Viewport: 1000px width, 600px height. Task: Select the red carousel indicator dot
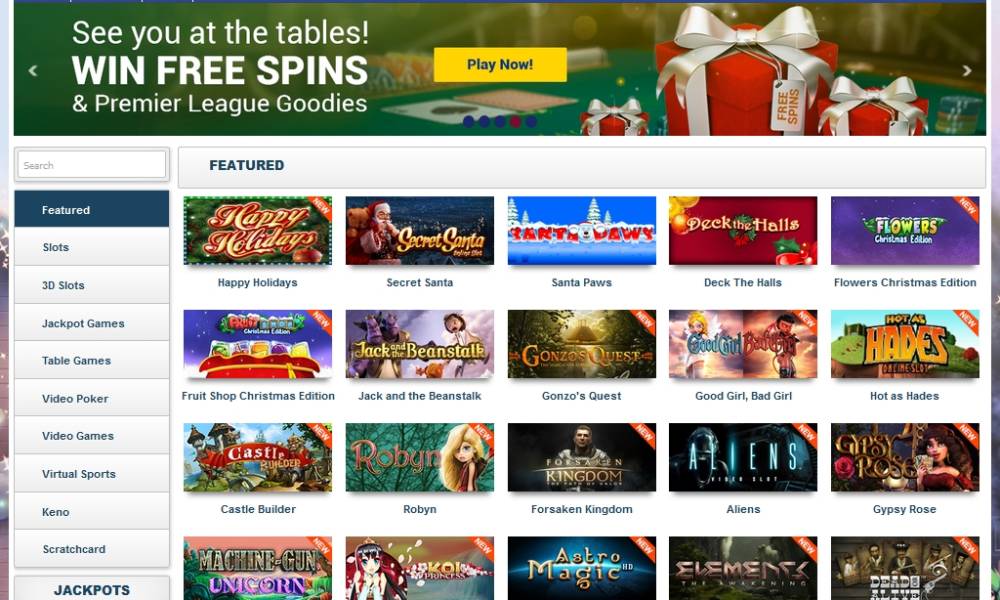click(515, 121)
